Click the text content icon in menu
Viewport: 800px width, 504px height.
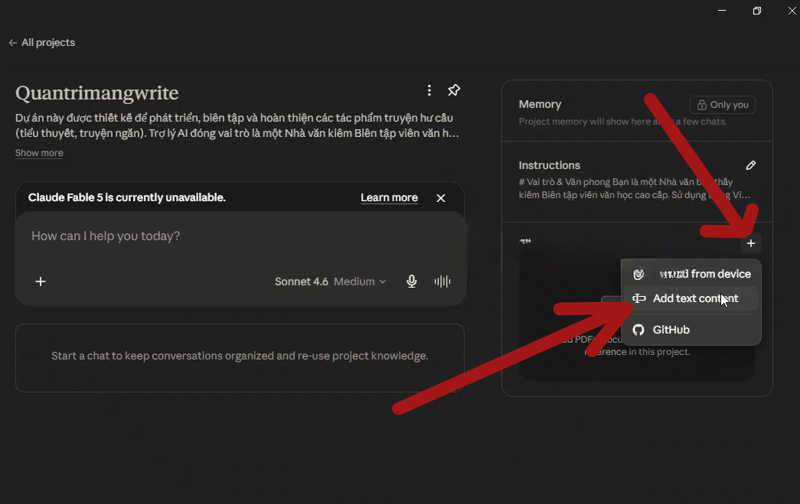click(639, 298)
